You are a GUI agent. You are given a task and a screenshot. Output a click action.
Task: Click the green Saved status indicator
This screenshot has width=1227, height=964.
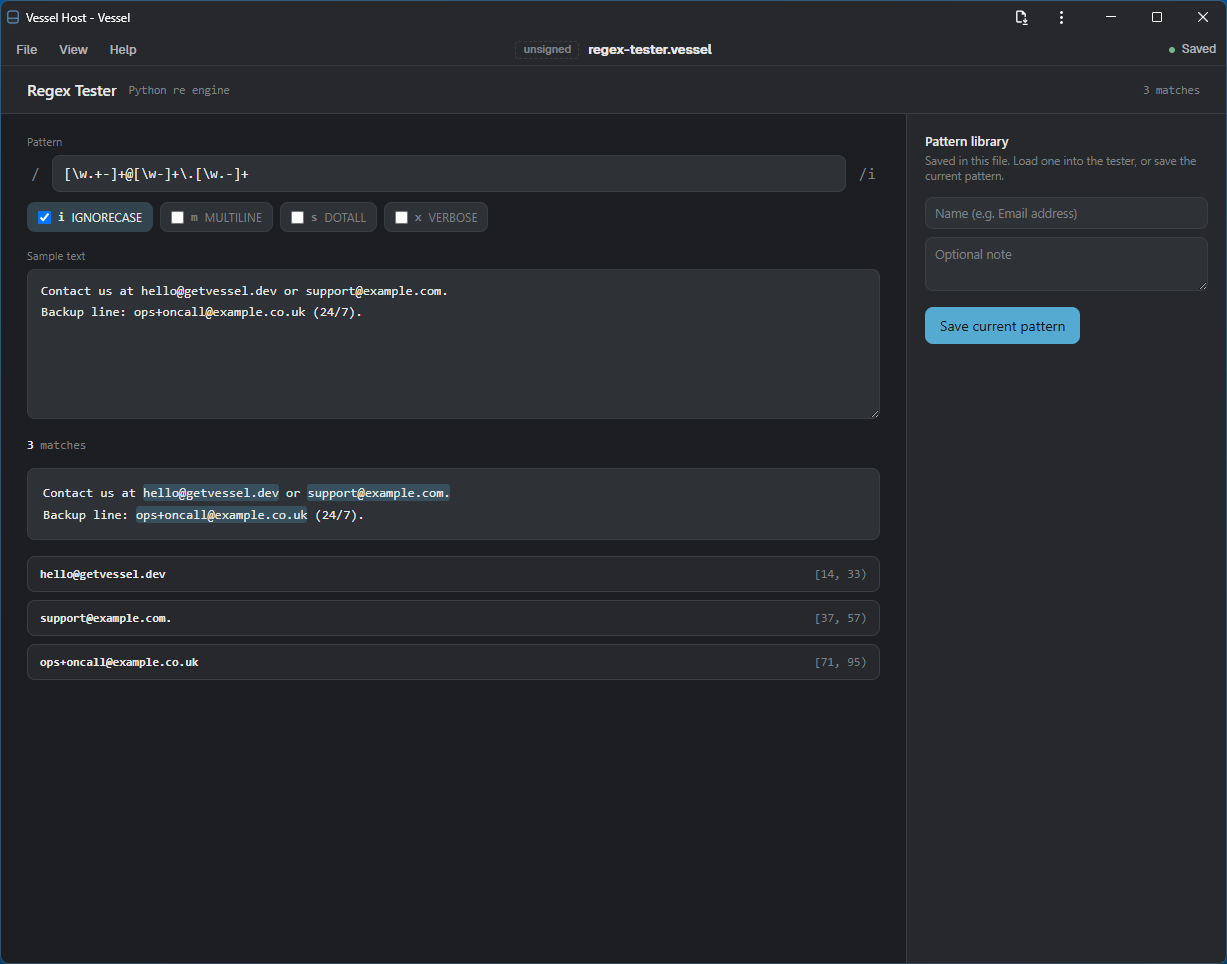pyautogui.click(x=1192, y=49)
